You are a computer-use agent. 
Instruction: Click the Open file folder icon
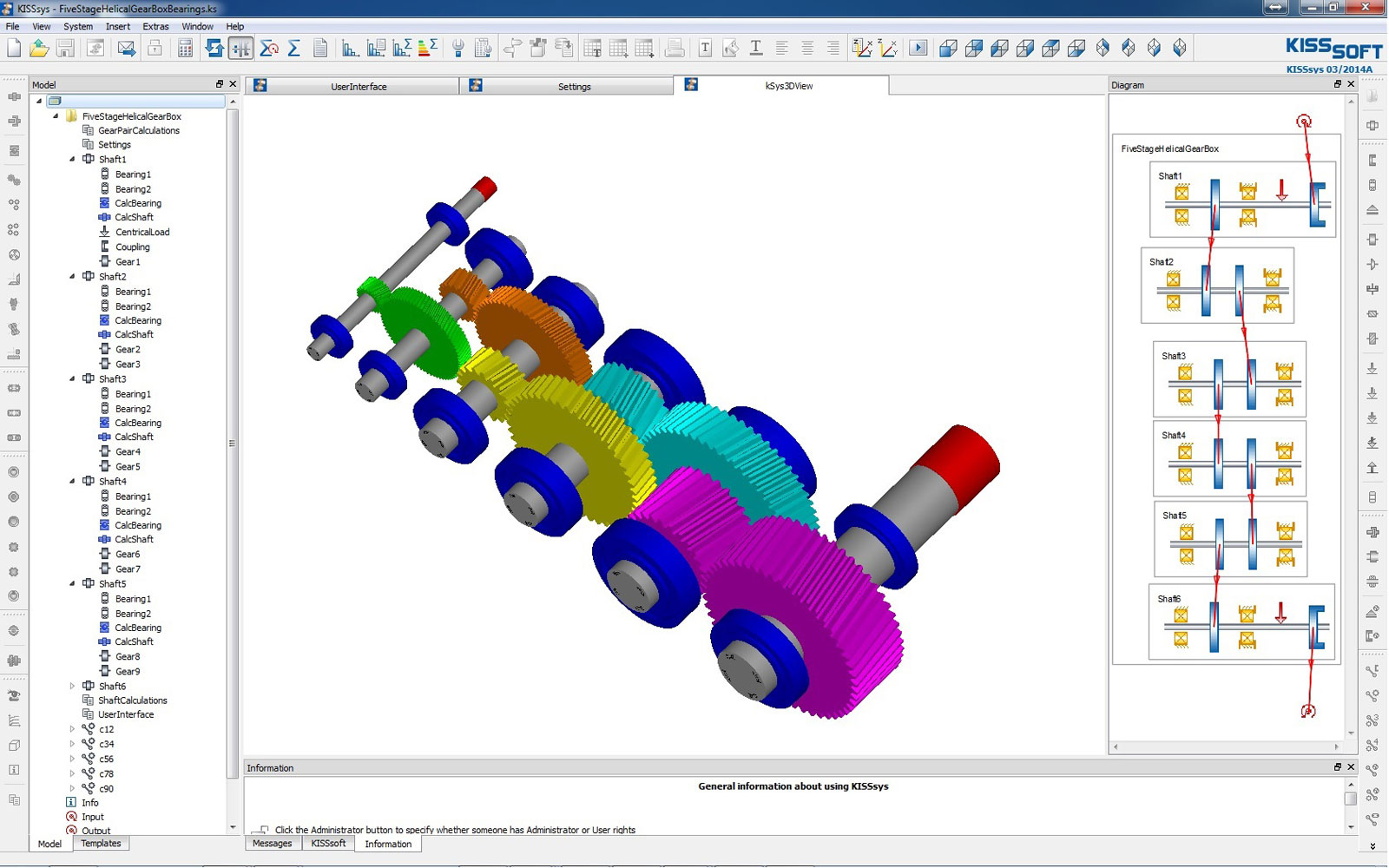39,49
